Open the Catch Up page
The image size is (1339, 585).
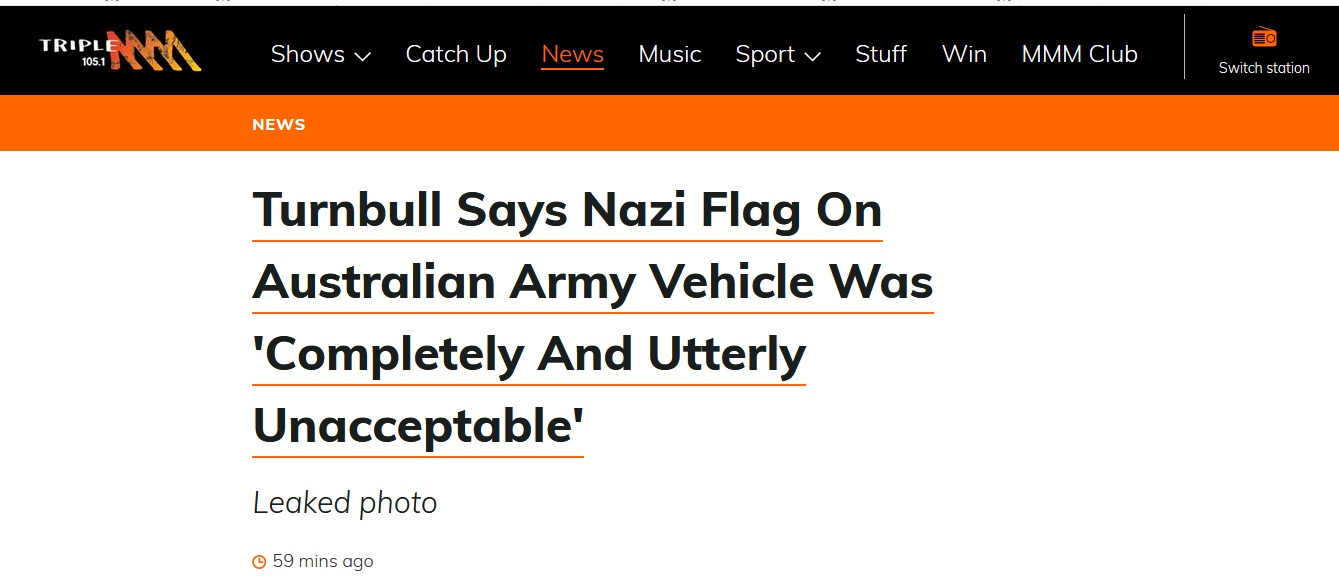tap(456, 54)
